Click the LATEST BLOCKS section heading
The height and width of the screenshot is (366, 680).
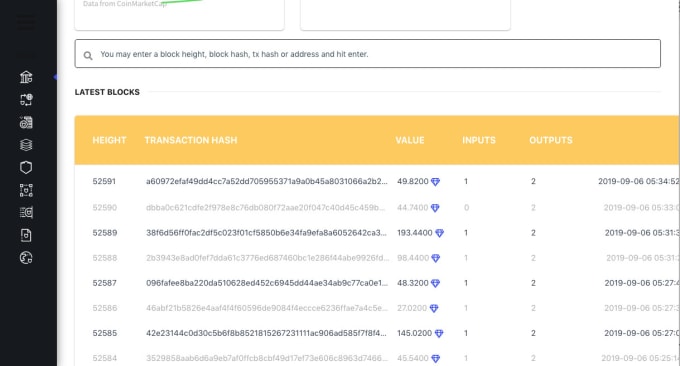107,92
